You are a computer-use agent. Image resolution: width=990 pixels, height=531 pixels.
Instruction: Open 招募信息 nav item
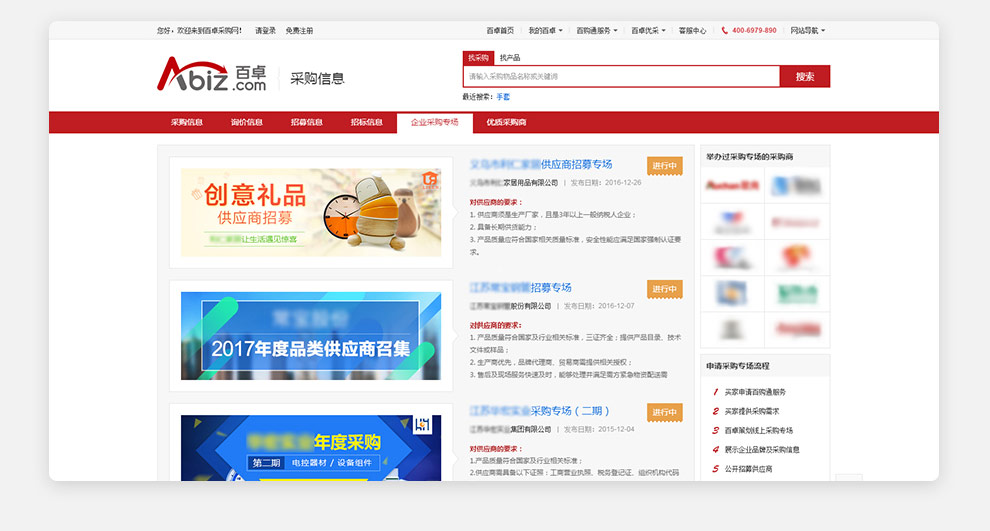pos(306,122)
